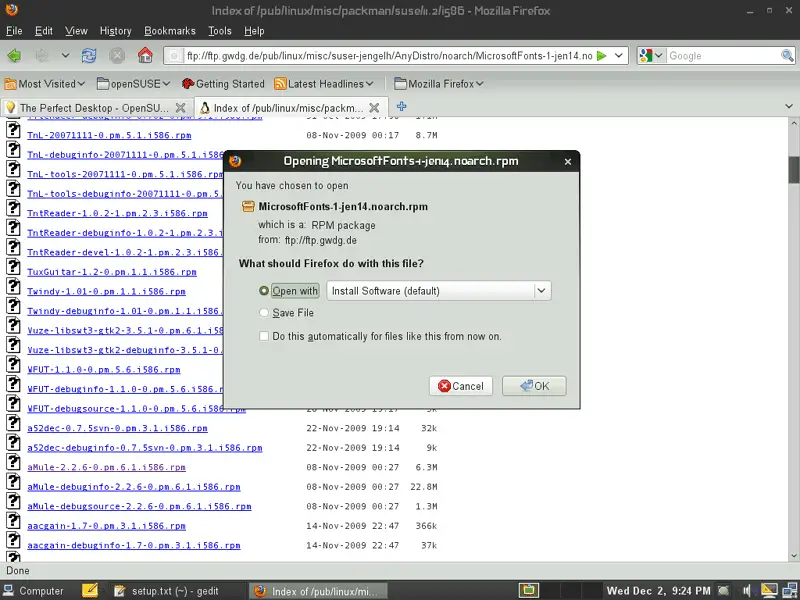Click the yellow notes icon on the taskbar

(90, 590)
